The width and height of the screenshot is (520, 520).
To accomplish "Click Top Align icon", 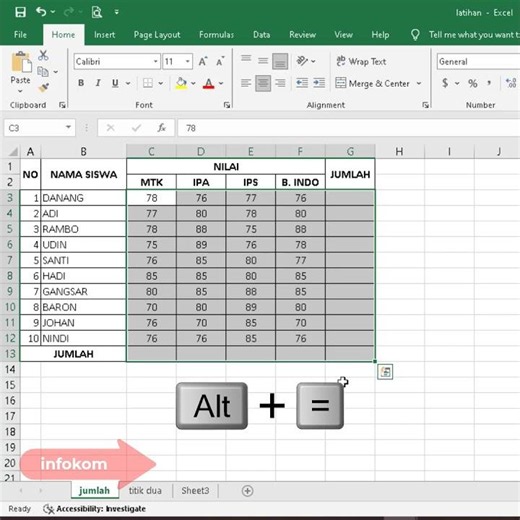I will 246,58.
